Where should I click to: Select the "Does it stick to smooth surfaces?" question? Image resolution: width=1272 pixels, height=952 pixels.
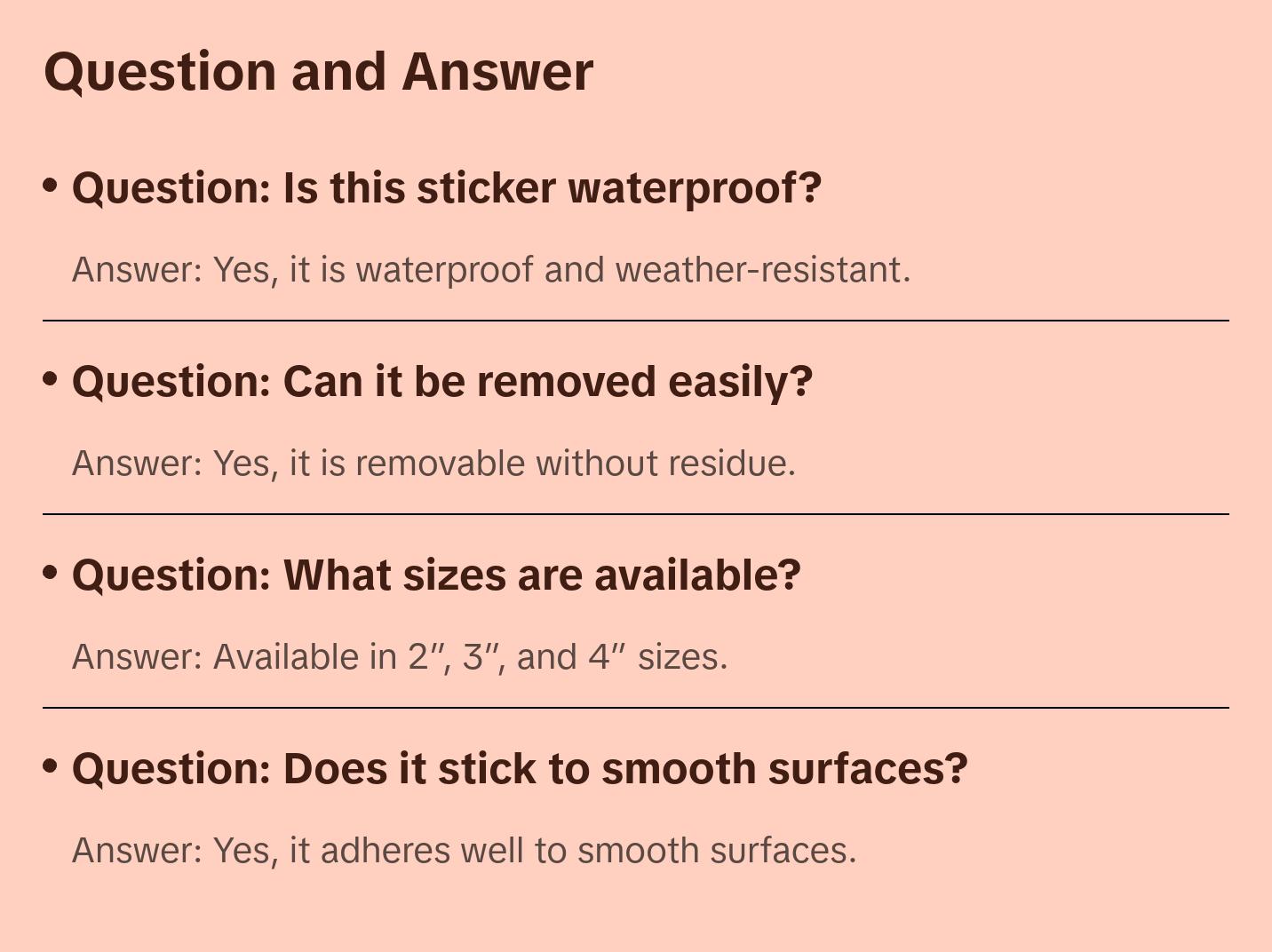(x=519, y=769)
